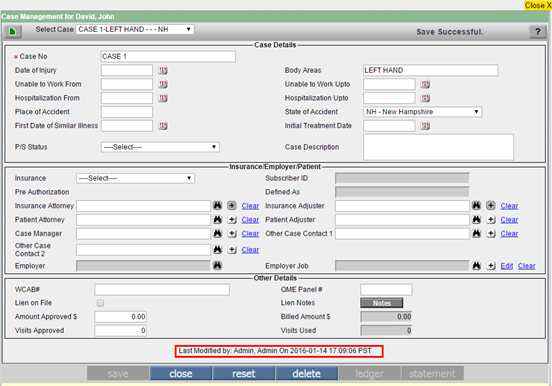
Task: Expand the Insurance select dropdown
Action: tap(135, 178)
